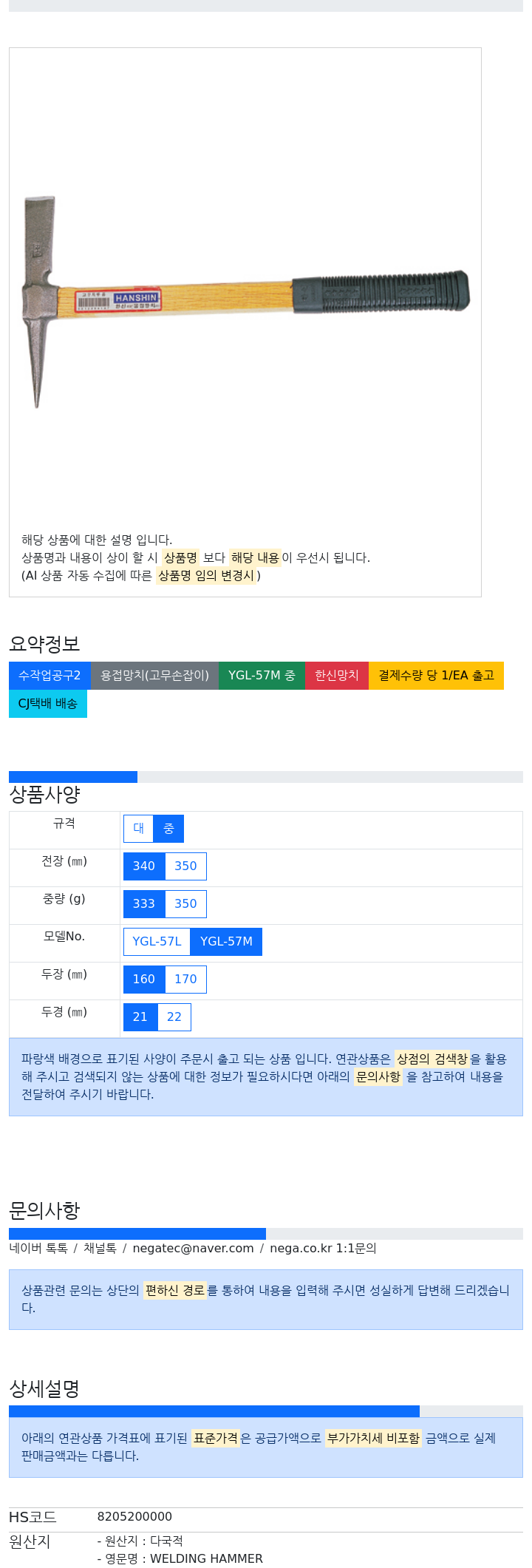Select model YGL-57M
This screenshot has width=532, height=1568.
pos(226,942)
